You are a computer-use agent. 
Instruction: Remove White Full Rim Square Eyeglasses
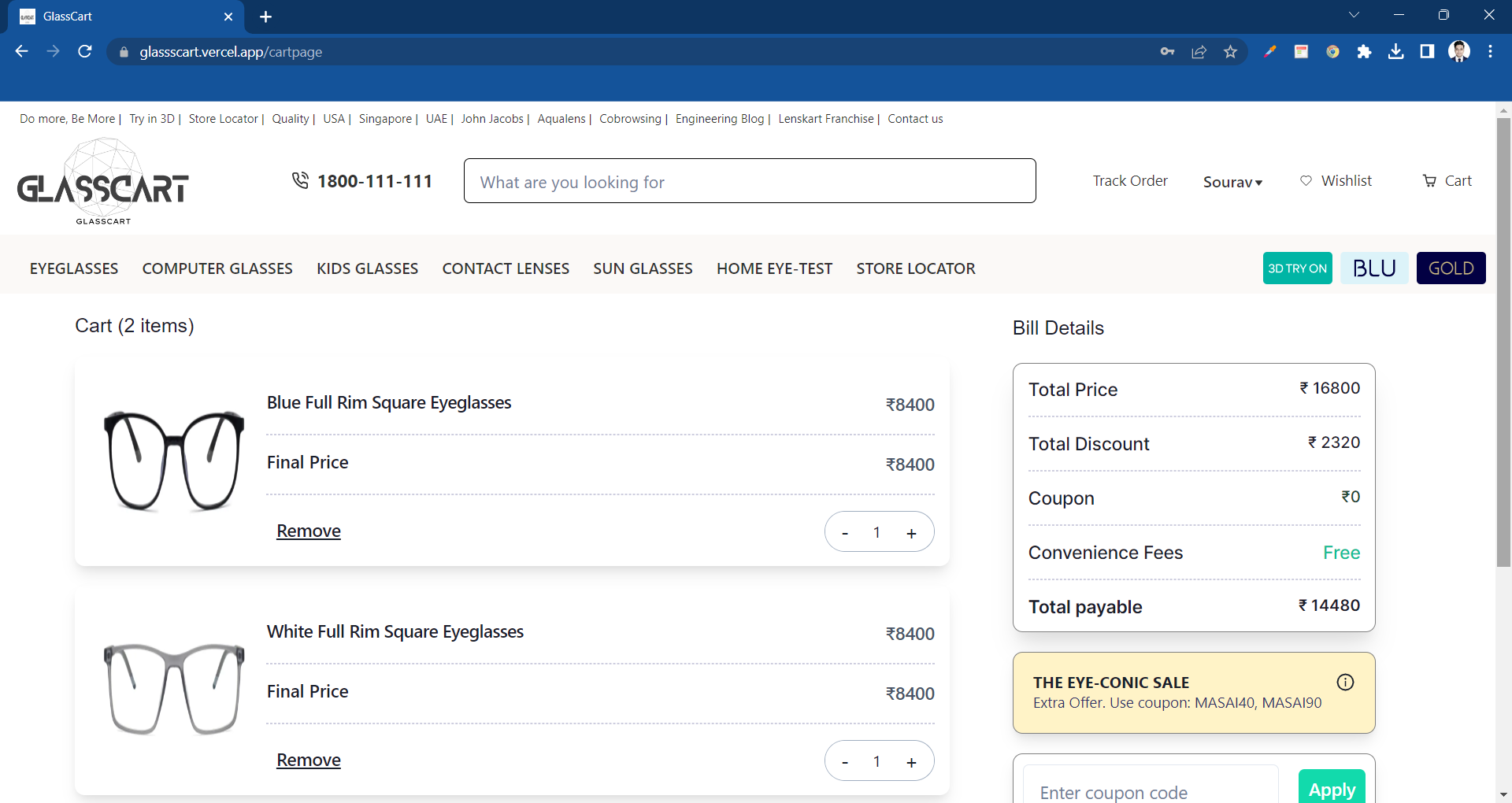point(309,760)
